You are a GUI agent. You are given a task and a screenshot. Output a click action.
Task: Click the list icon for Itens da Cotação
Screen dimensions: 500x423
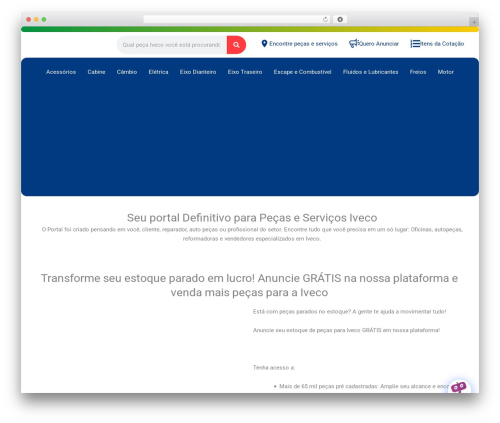415,44
